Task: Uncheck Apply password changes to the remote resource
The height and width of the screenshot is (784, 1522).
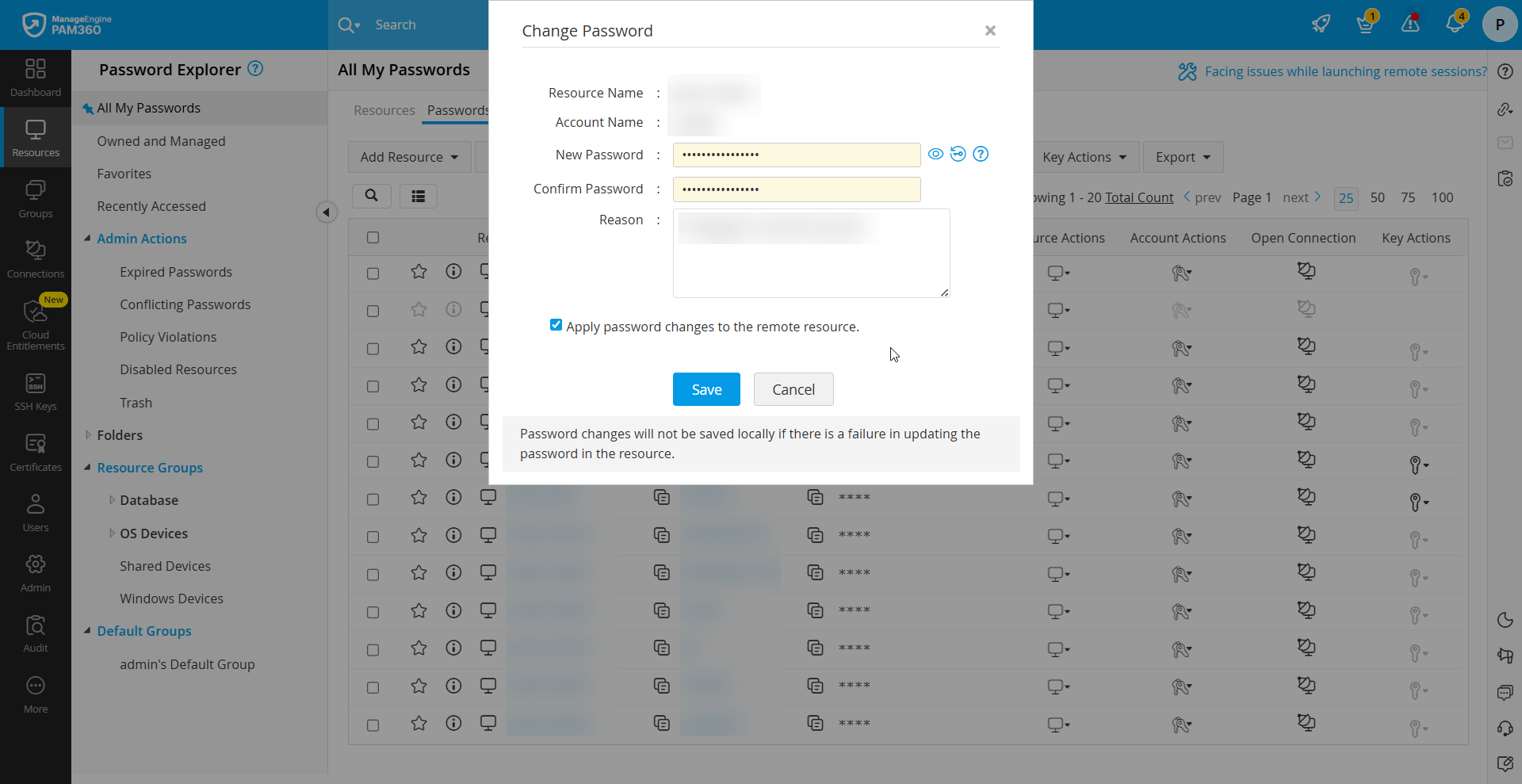Action: (556, 325)
